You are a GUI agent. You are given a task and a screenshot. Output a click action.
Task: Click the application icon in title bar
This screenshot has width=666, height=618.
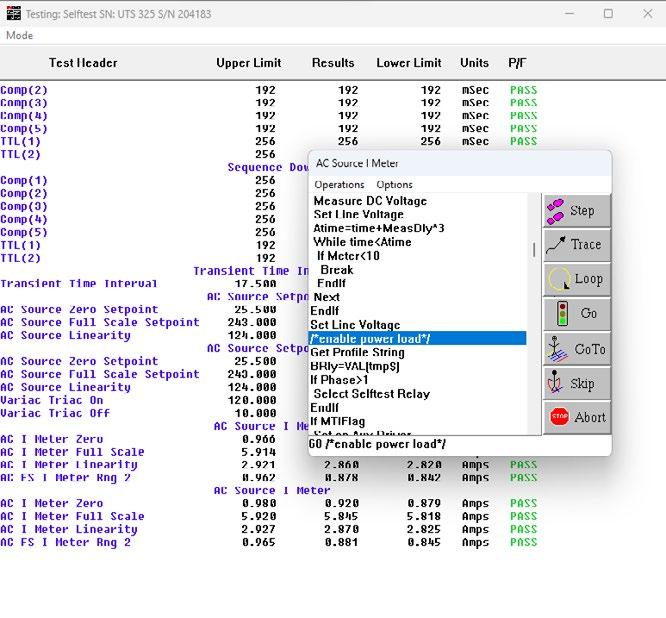(x=14, y=13)
